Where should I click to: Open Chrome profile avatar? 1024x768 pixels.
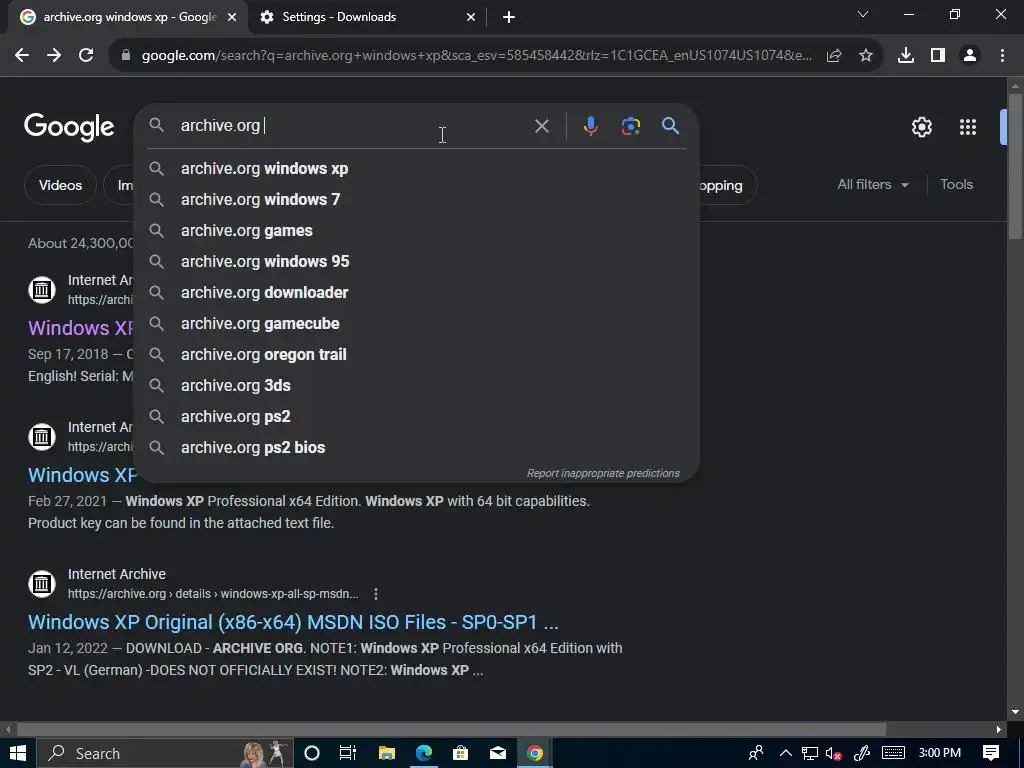point(970,56)
